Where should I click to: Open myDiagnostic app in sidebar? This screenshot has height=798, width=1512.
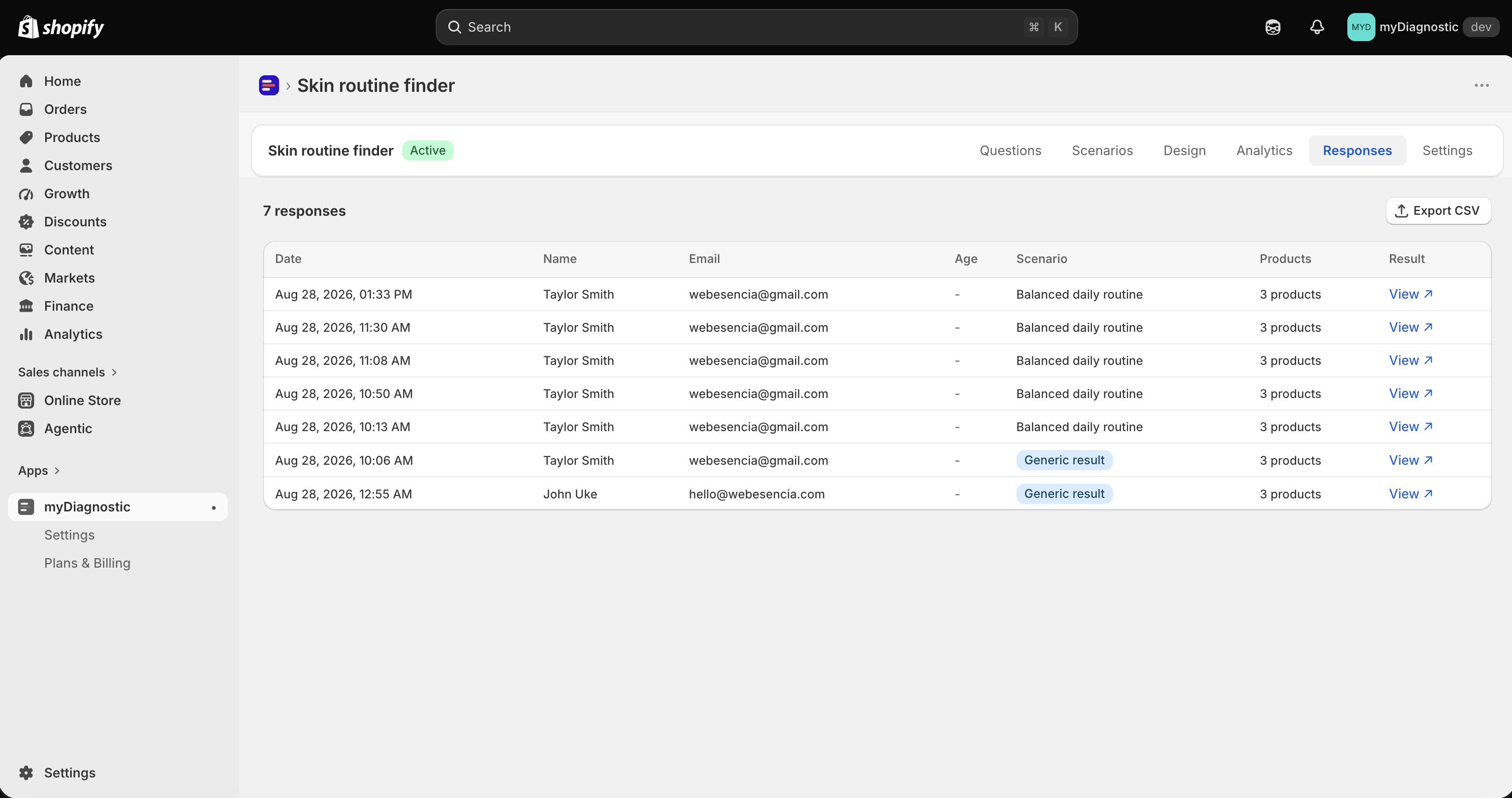(117, 507)
